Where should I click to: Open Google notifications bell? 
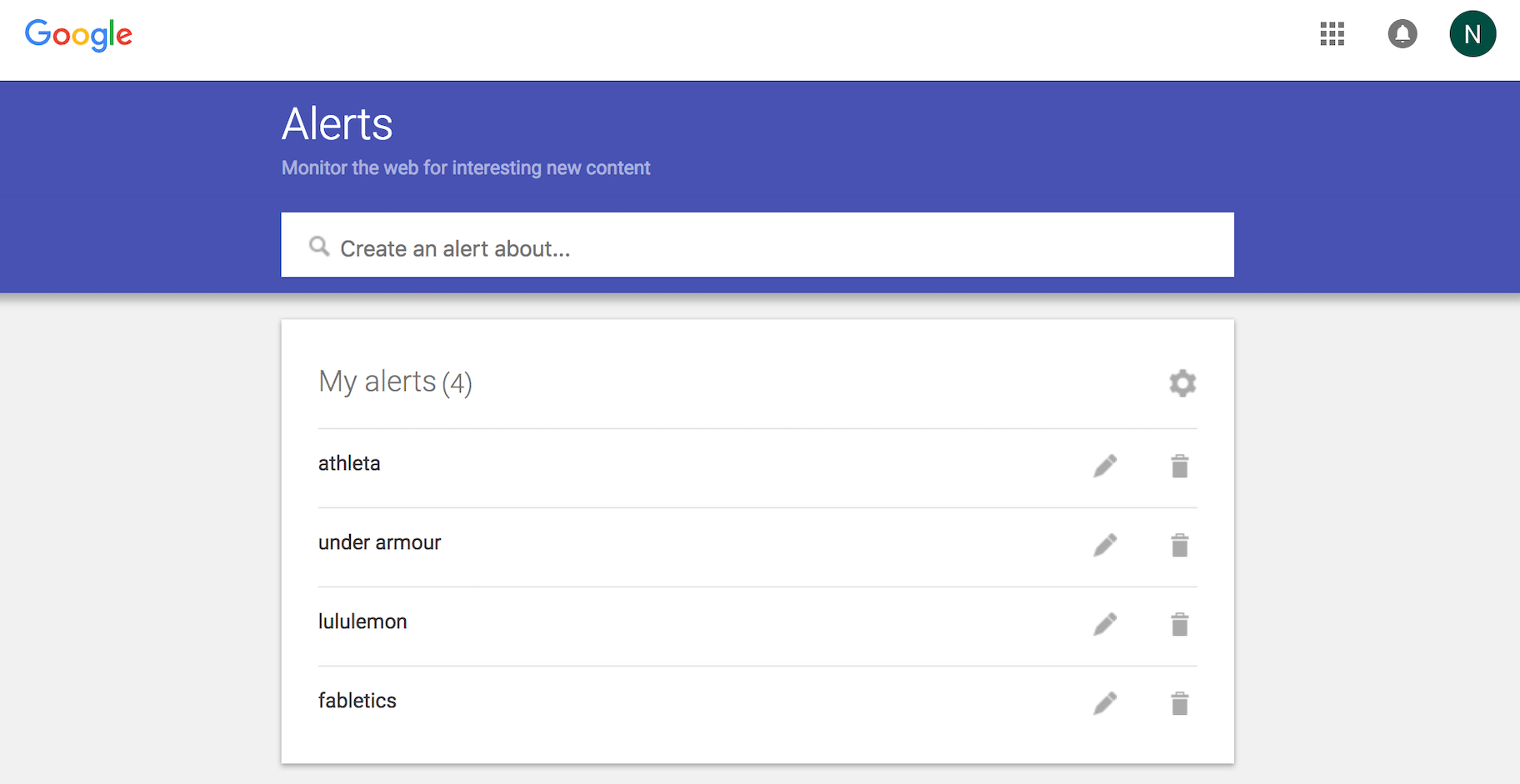pyautogui.click(x=1402, y=34)
